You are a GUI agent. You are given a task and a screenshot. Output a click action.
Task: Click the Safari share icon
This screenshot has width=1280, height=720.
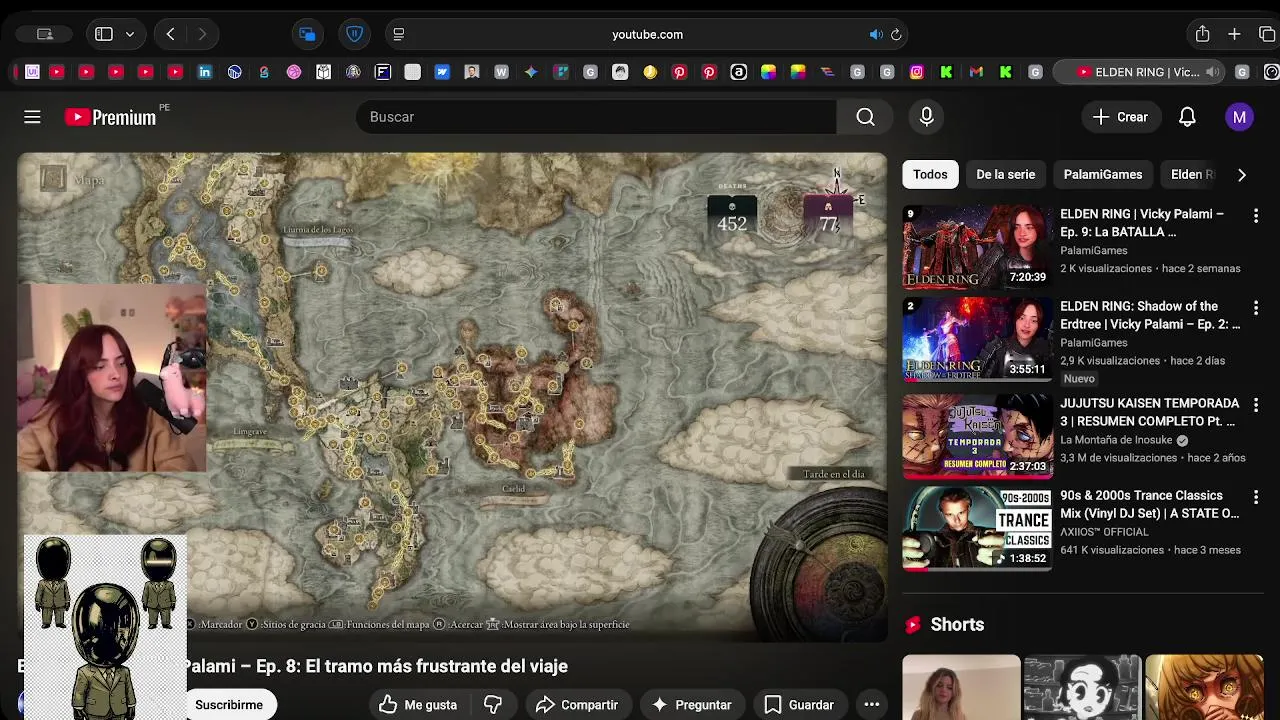pos(1203,34)
